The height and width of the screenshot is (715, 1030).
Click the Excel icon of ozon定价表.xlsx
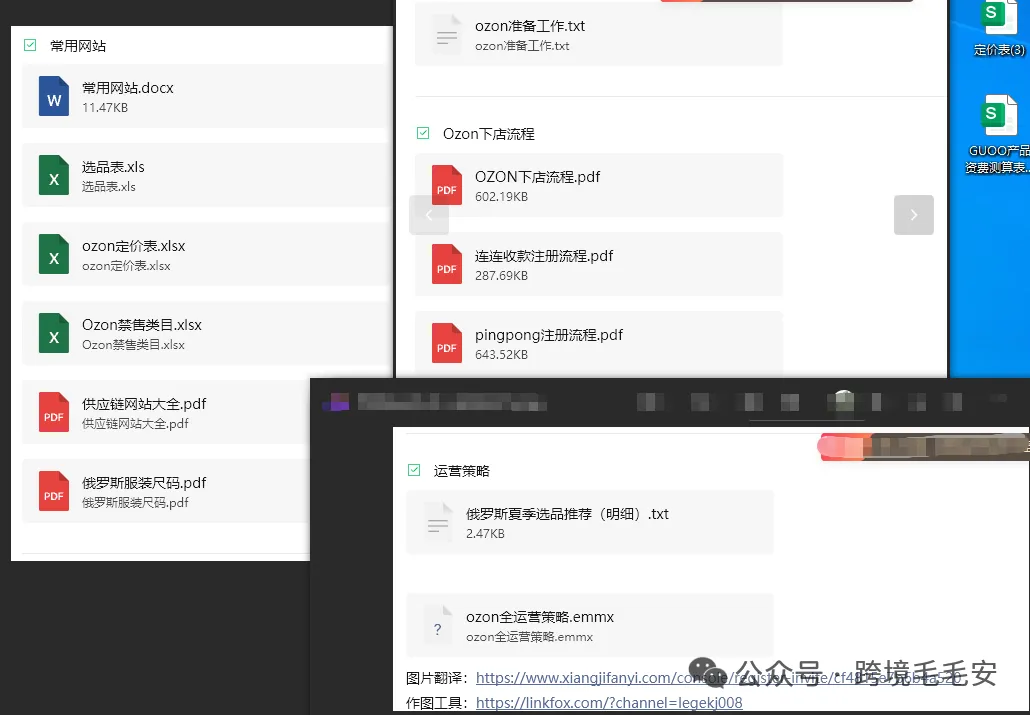(54, 254)
